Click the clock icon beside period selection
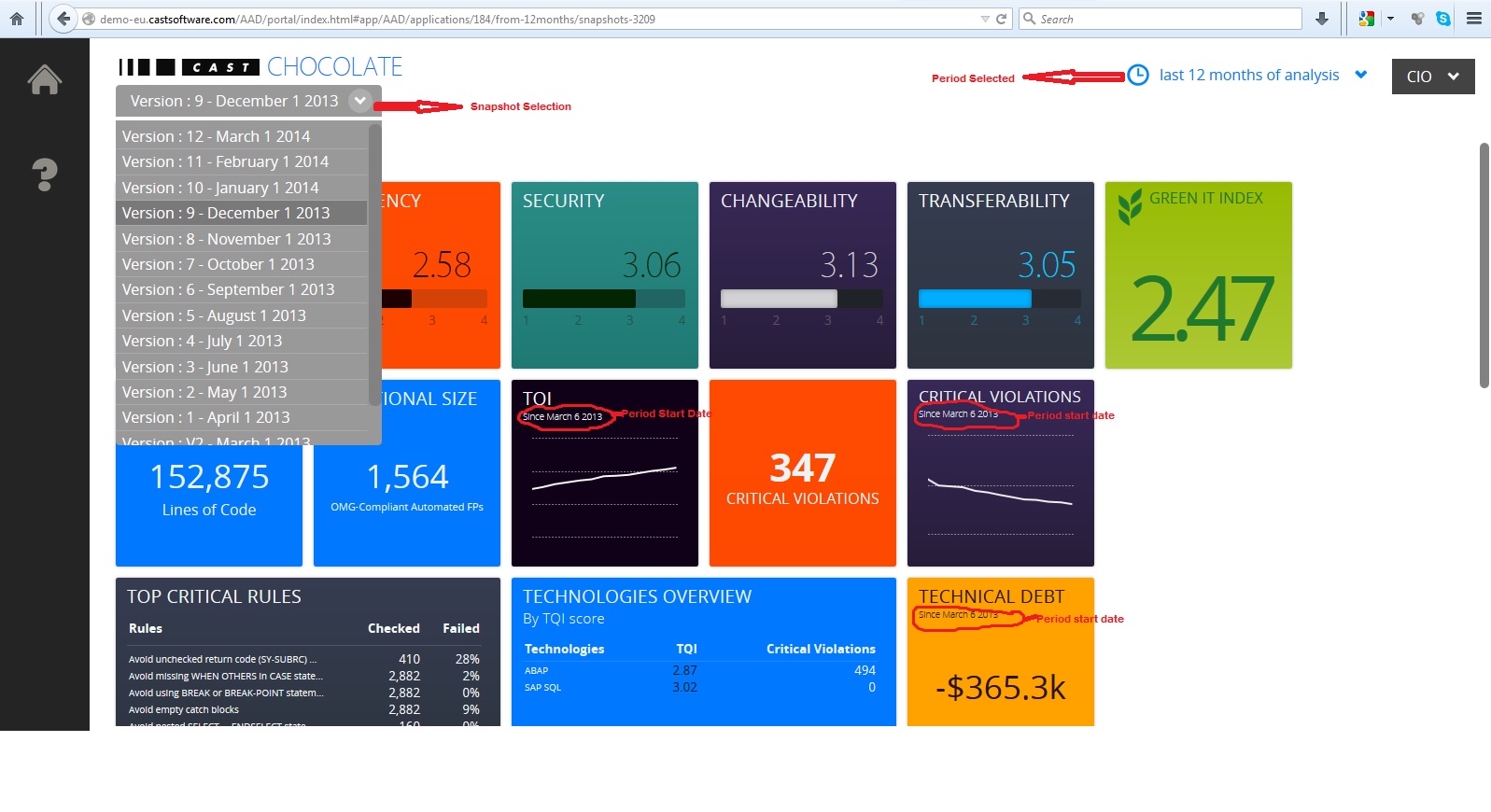Image resolution: width=1491 pixels, height=812 pixels. (x=1138, y=76)
